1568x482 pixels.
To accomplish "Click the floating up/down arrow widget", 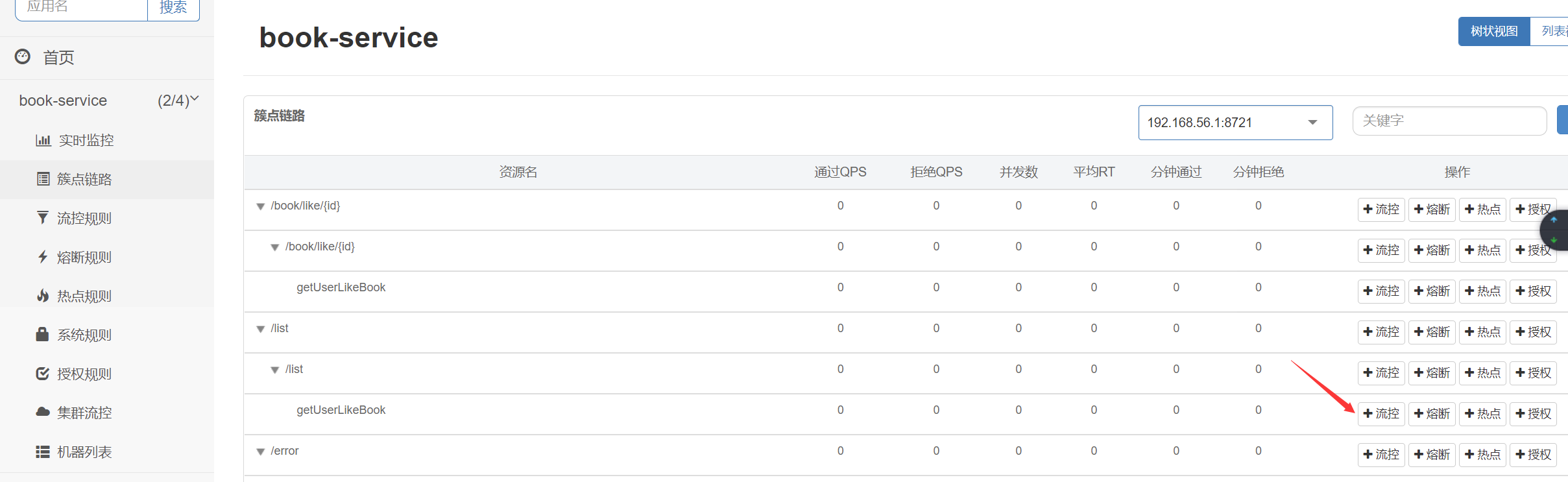I will point(1555,230).
